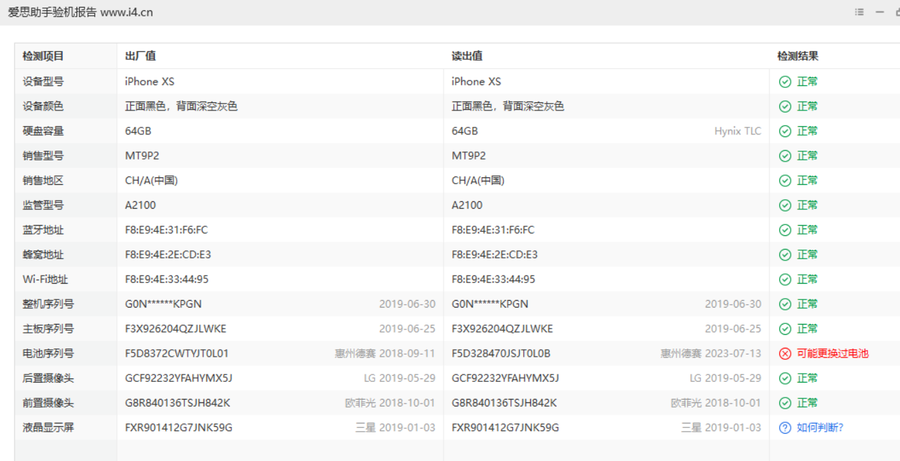Select the factory 整机序列号 value G0N******KPGN

pyautogui.click(x=163, y=304)
